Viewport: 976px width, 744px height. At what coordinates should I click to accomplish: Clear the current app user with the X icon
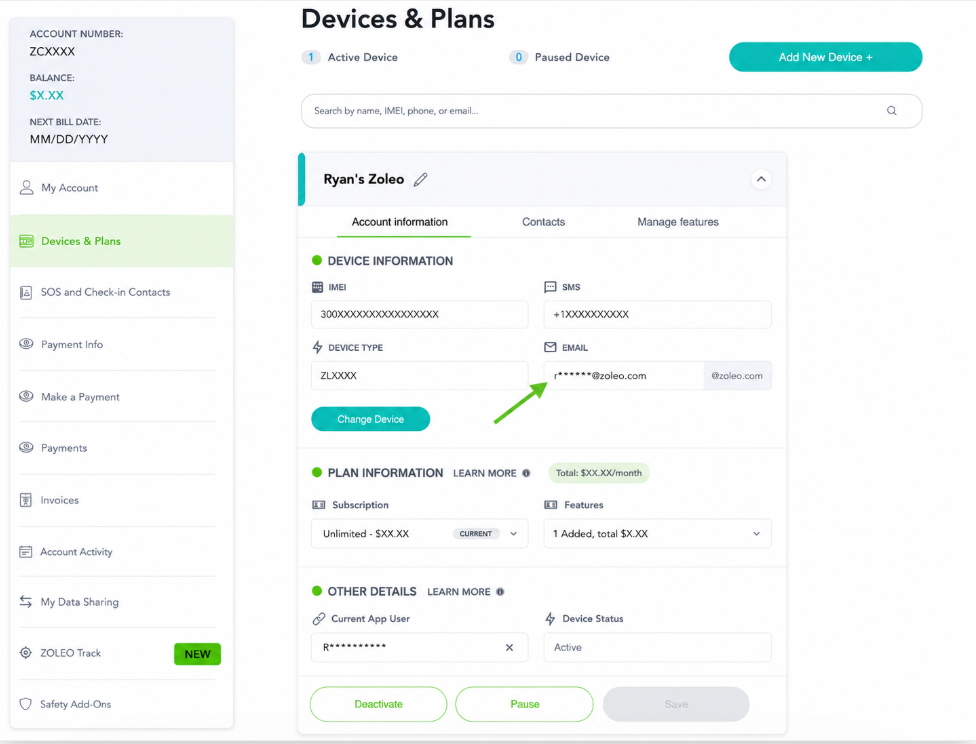[x=509, y=647]
